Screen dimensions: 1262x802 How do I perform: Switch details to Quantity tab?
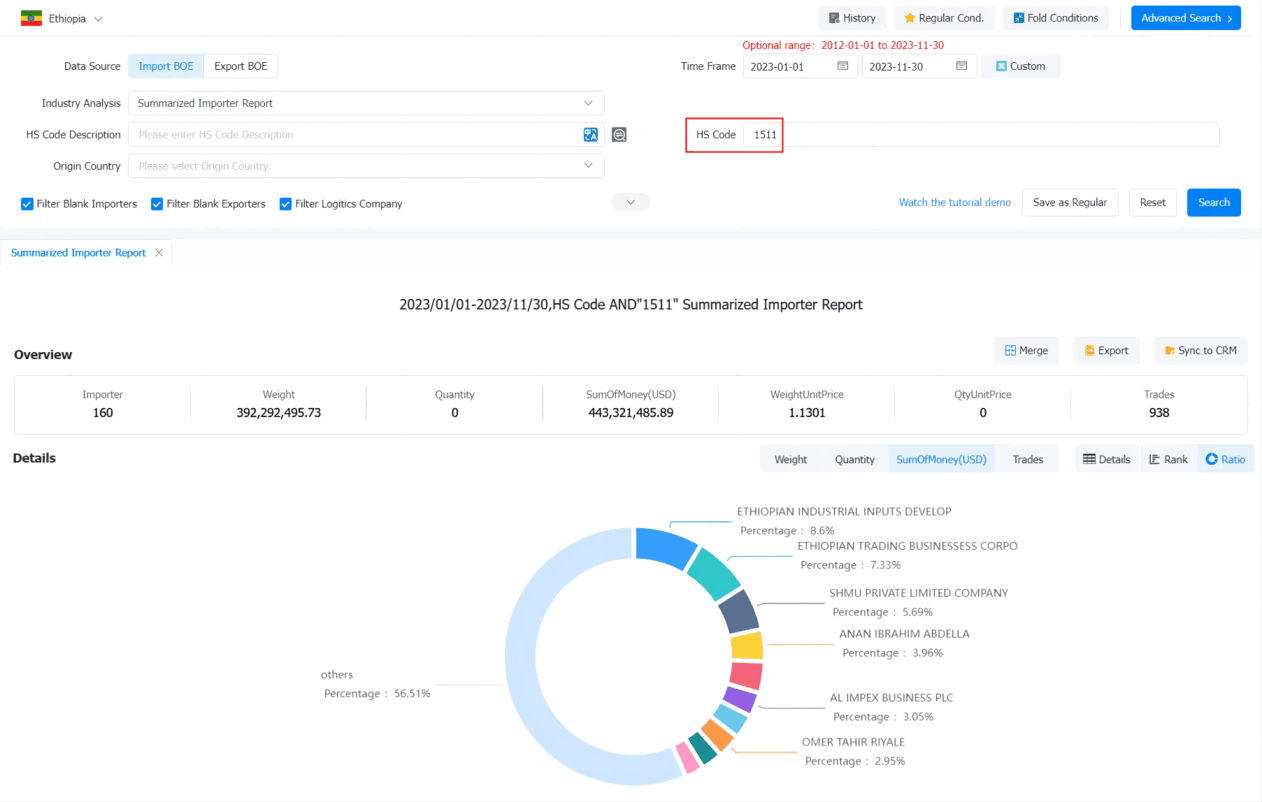tap(855, 459)
